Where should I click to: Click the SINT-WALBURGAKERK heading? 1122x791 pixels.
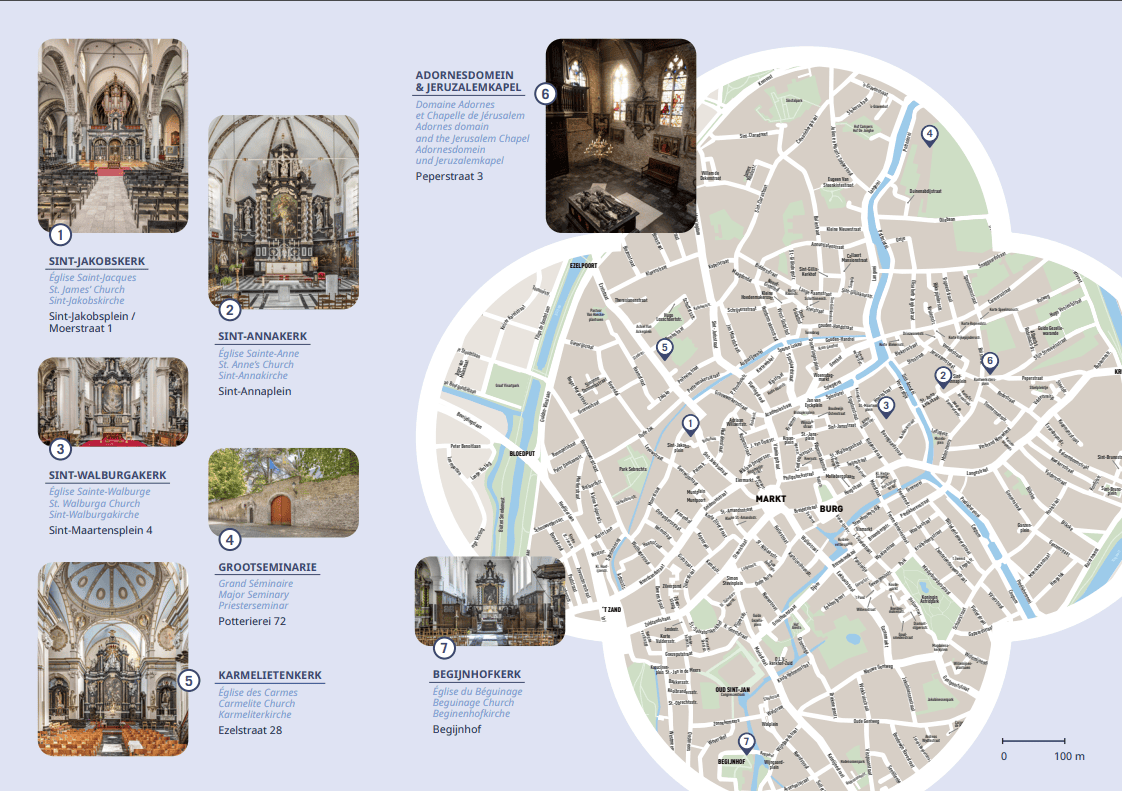click(107, 475)
